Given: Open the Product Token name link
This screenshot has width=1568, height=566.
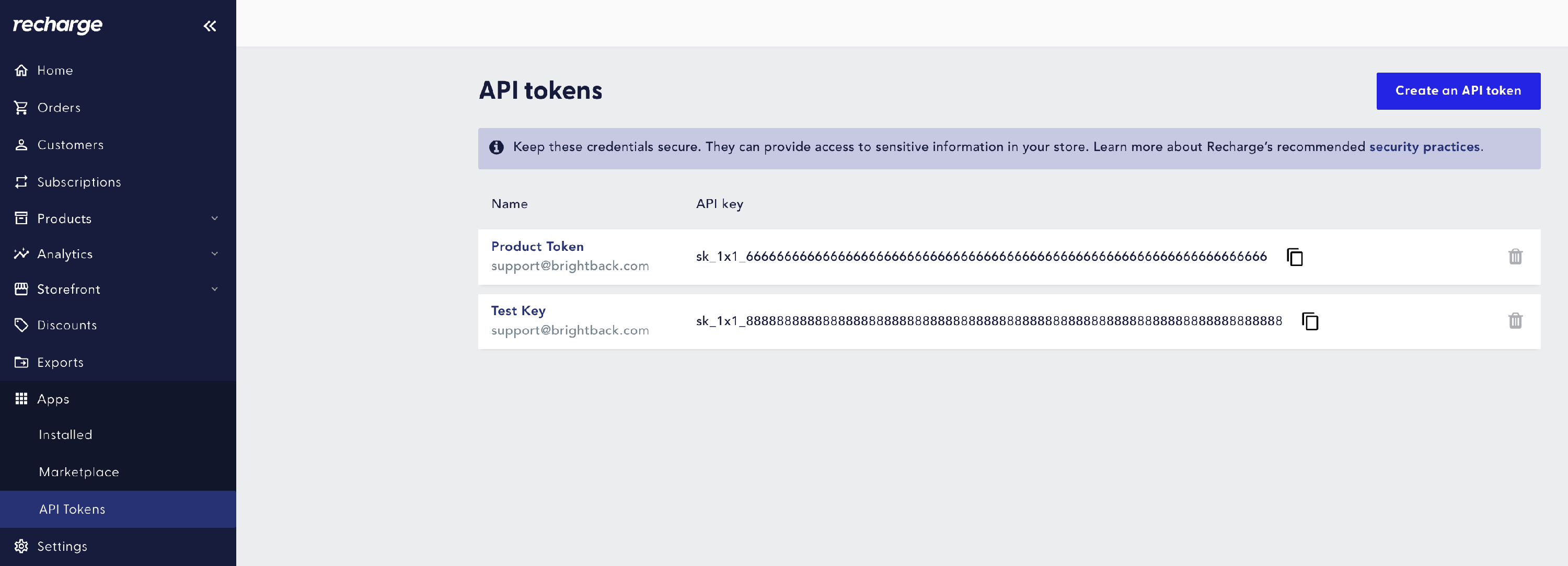Looking at the screenshot, I should (537, 247).
